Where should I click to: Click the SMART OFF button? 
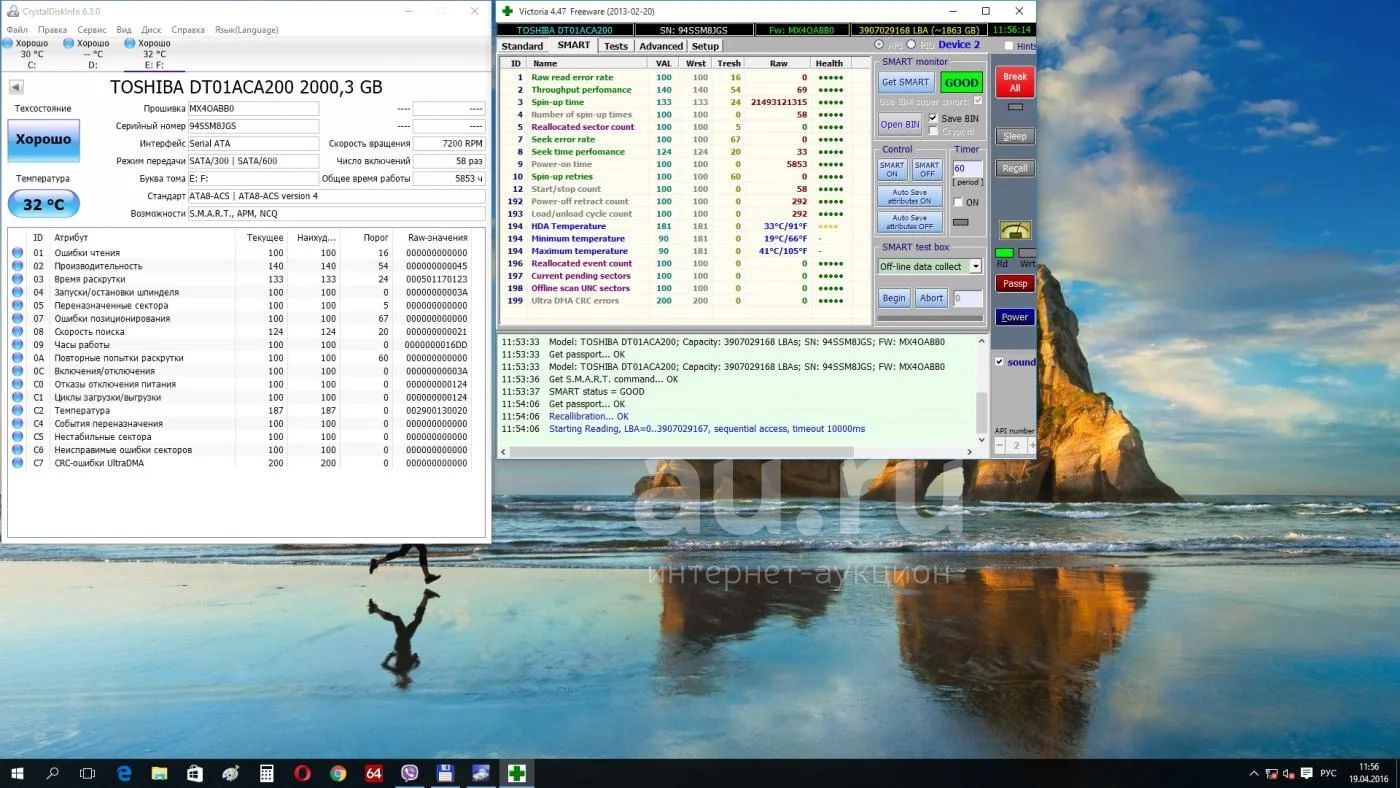click(x=927, y=170)
